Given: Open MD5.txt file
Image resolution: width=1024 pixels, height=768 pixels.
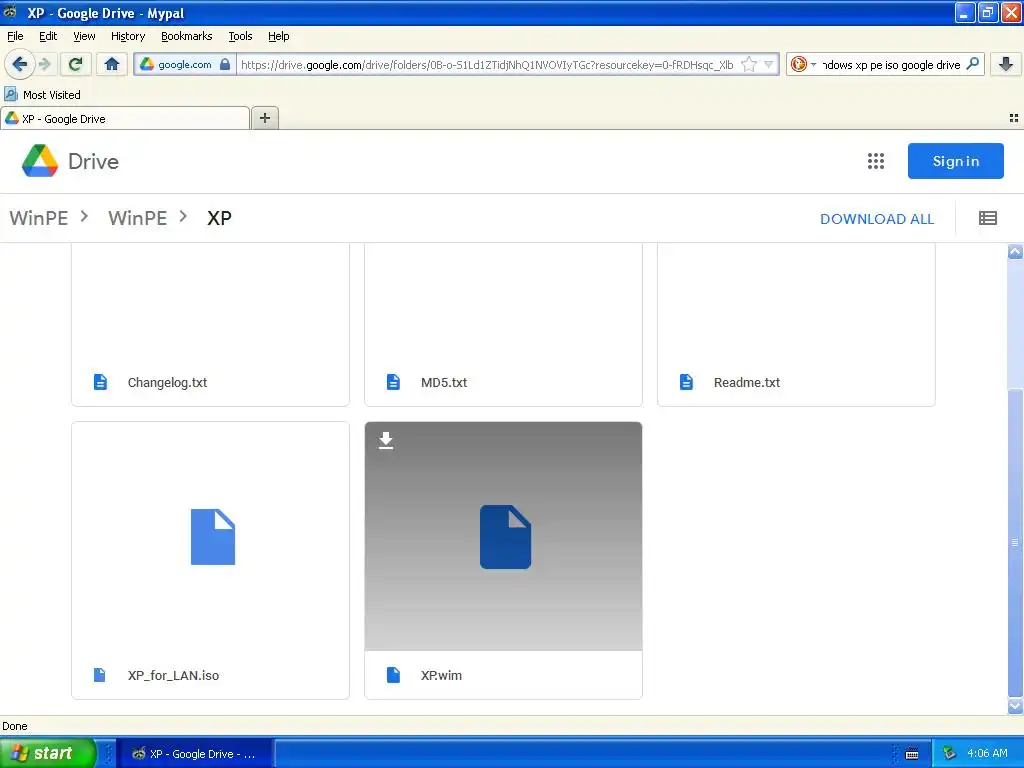Looking at the screenshot, I should tap(444, 383).
